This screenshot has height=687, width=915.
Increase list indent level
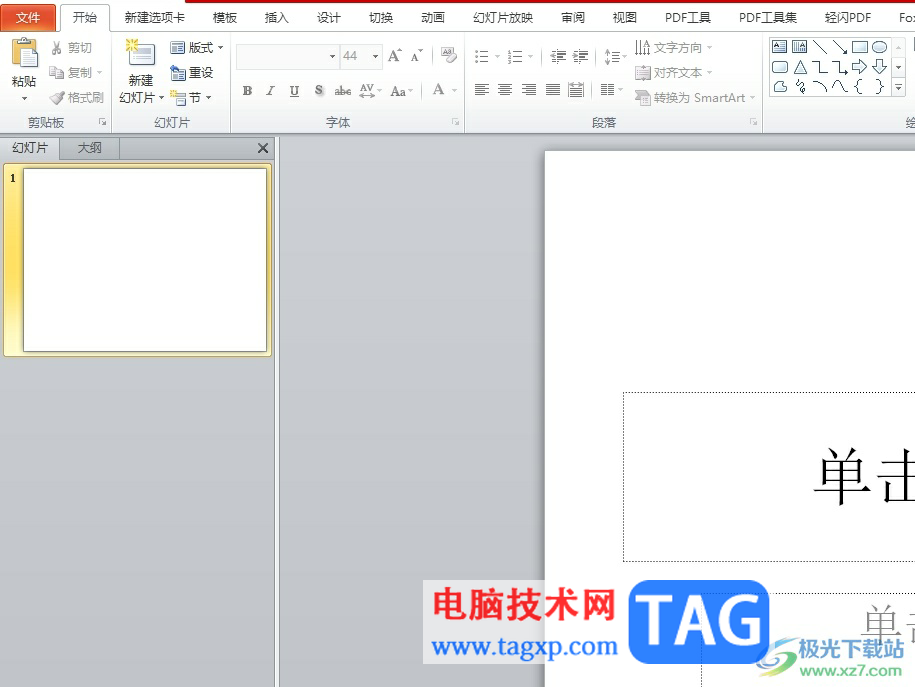(x=580, y=56)
